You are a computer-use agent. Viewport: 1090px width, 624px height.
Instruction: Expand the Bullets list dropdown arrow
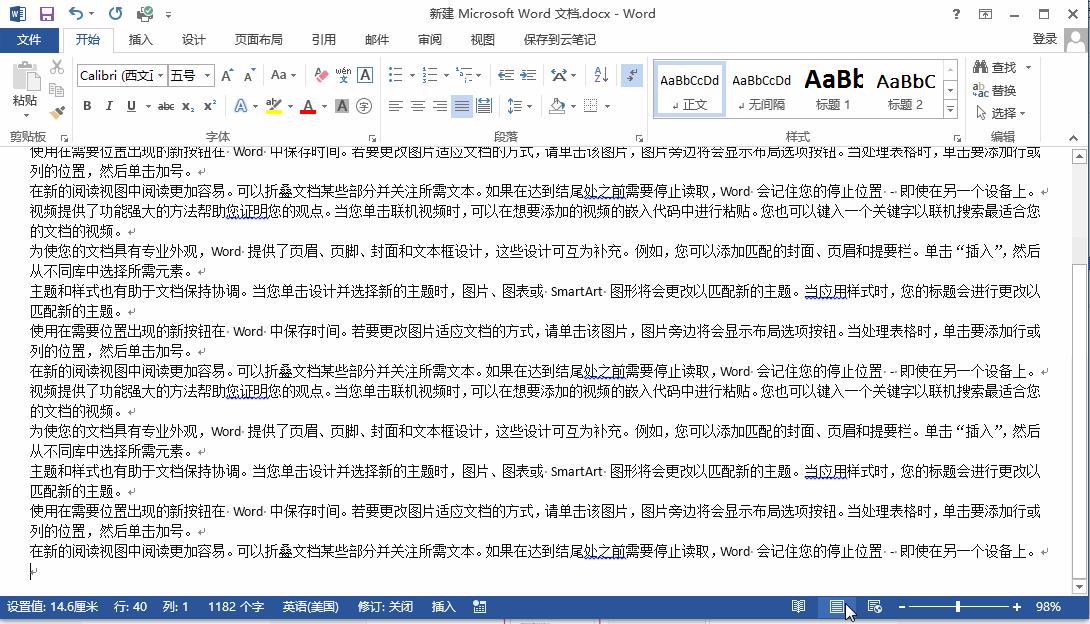coord(412,74)
